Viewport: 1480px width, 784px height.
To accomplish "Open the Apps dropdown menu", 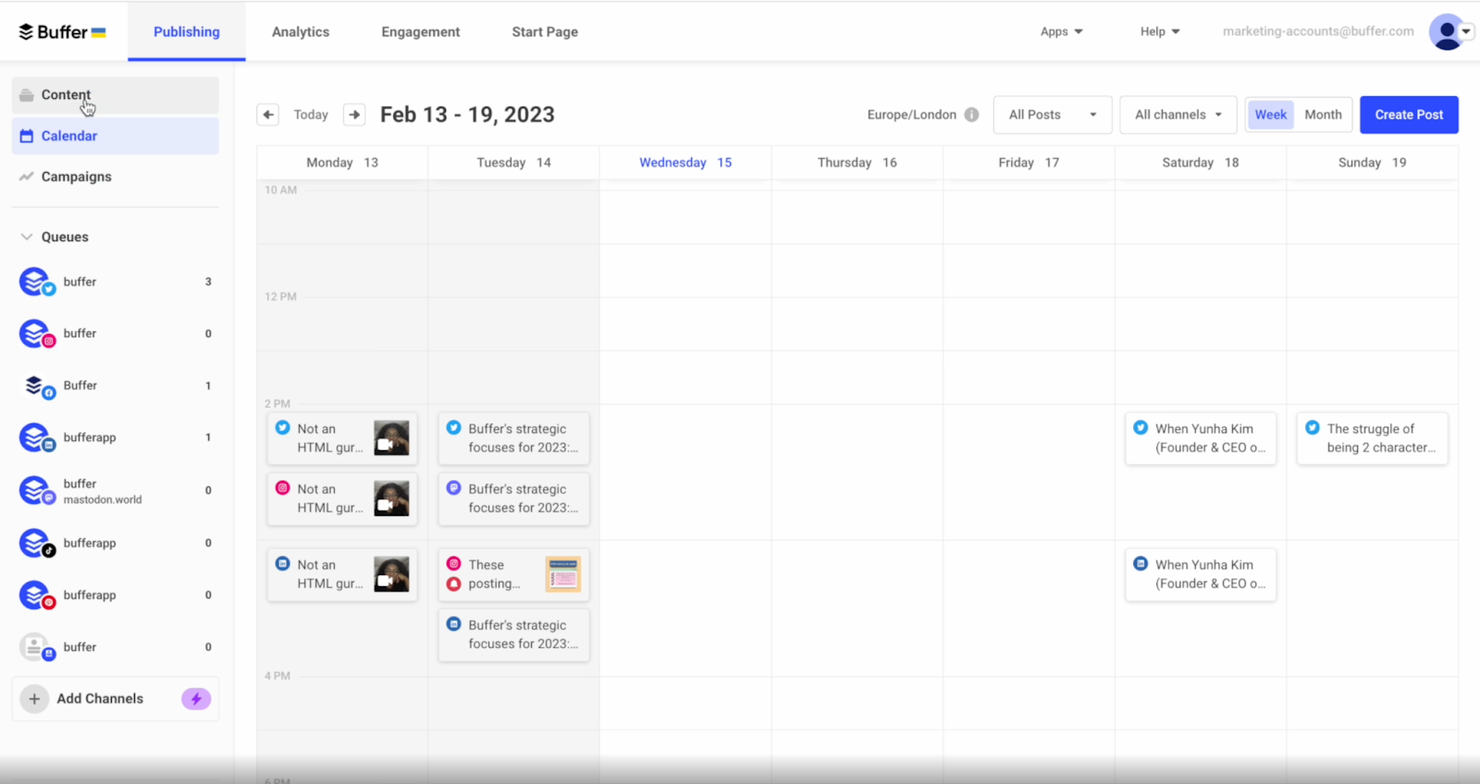I will pos(1061,32).
